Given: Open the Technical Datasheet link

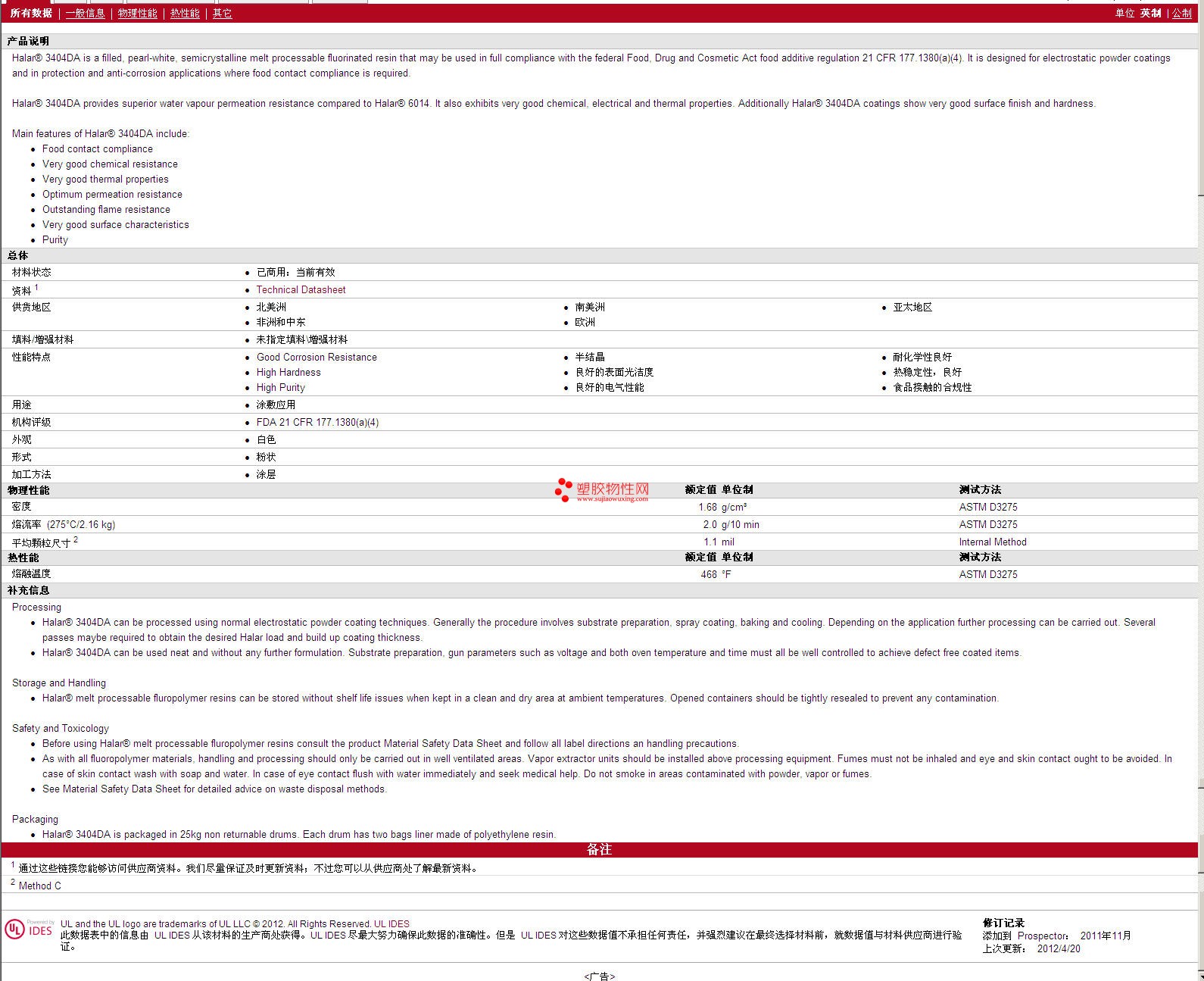Looking at the screenshot, I should point(301,289).
